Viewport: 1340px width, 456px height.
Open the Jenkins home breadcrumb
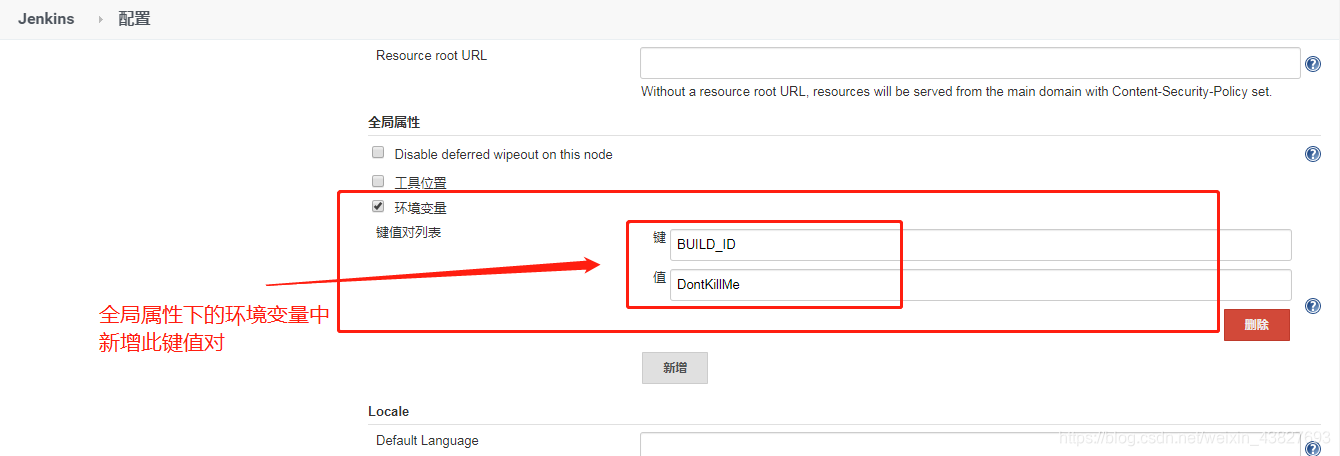[x=46, y=19]
